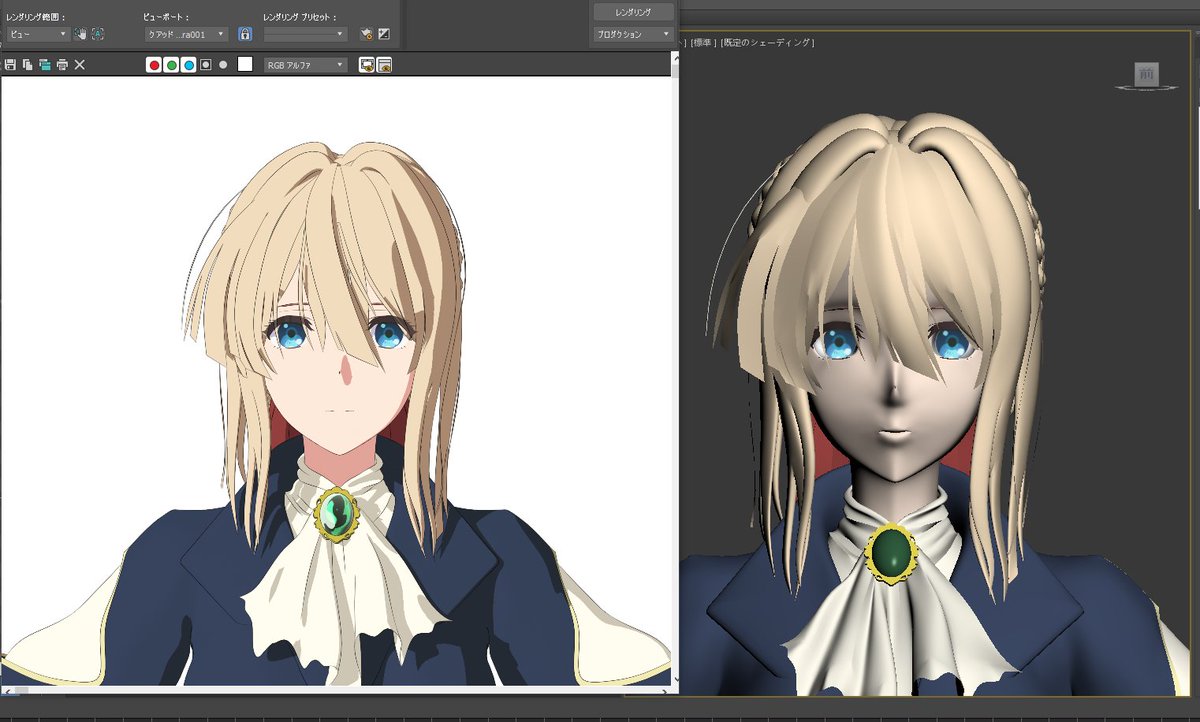This screenshot has height=722, width=1200.
Task: Print the rendered image
Action: point(62,64)
